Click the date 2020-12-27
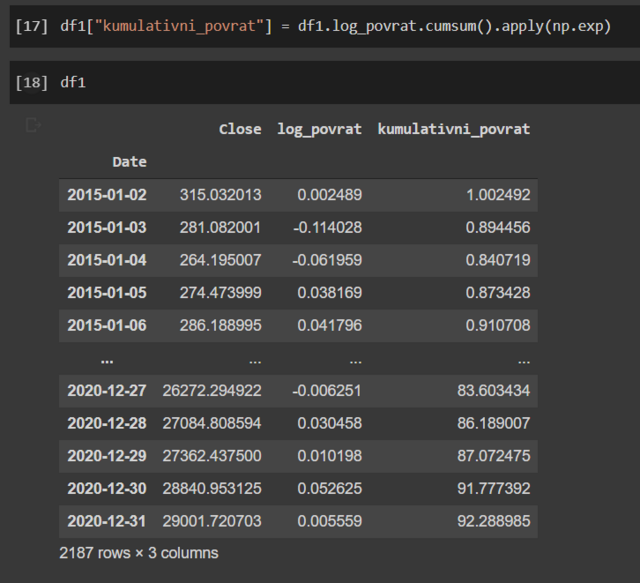 pyautogui.click(x=107, y=391)
